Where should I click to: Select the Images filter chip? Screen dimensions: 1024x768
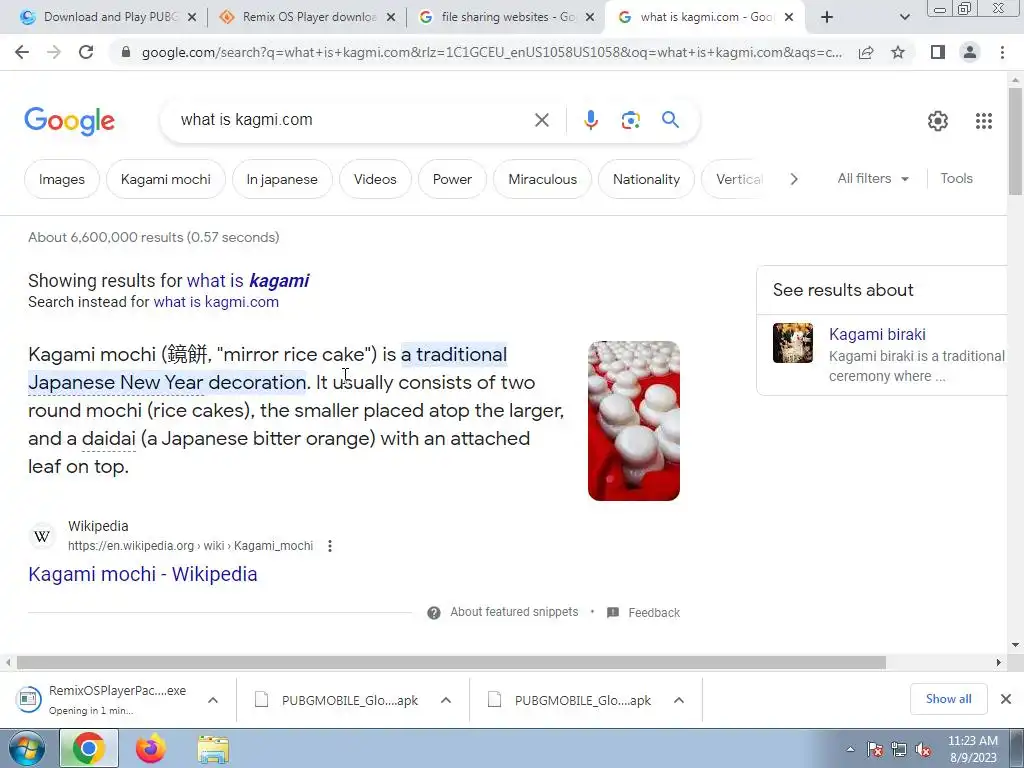(61, 179)
